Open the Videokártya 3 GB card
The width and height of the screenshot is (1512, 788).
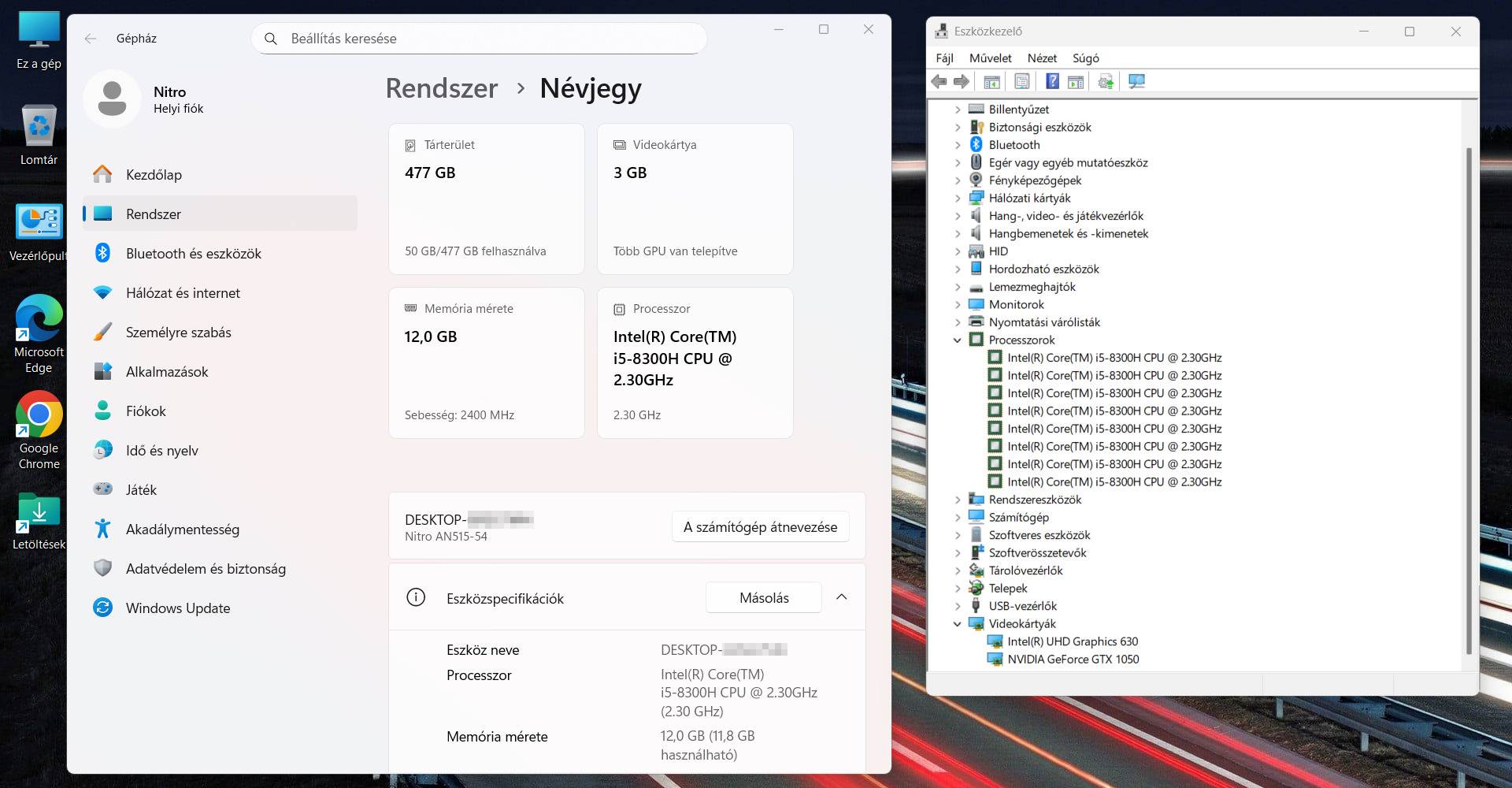[x=695, y=199]
